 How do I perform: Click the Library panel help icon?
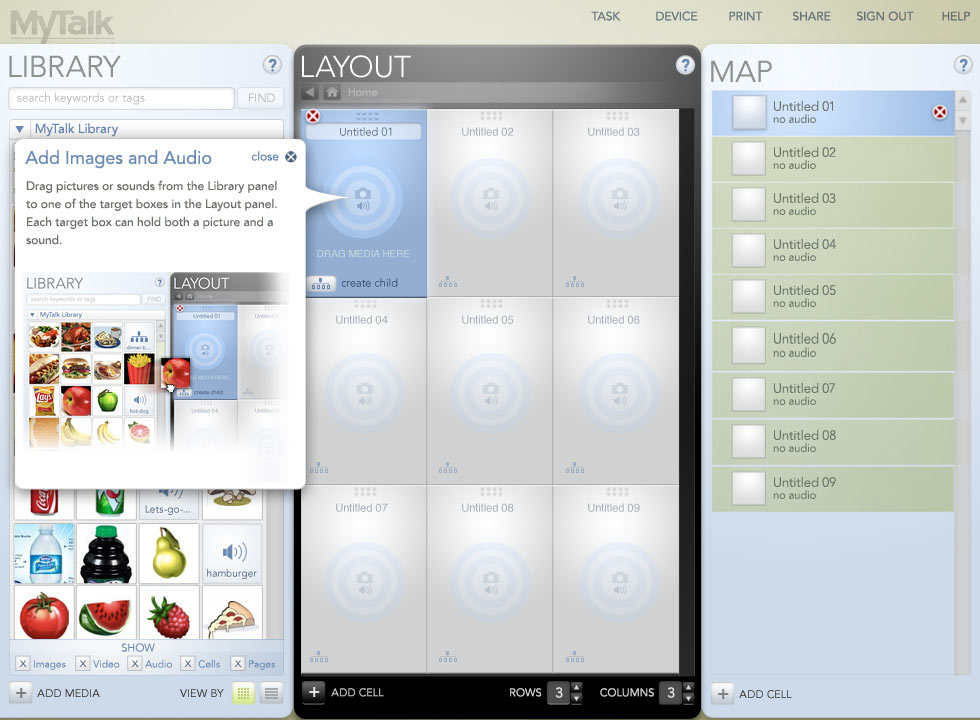point(272,65)
